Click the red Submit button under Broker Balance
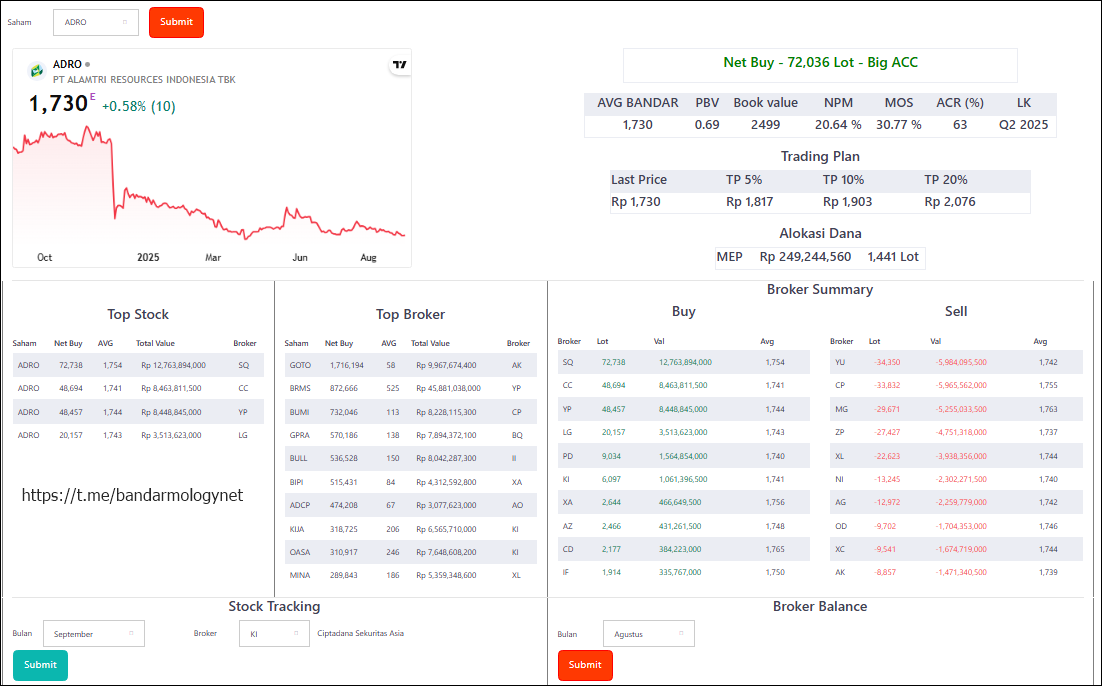The width and height of the screenshot is (1102, 686). (585, 665)
